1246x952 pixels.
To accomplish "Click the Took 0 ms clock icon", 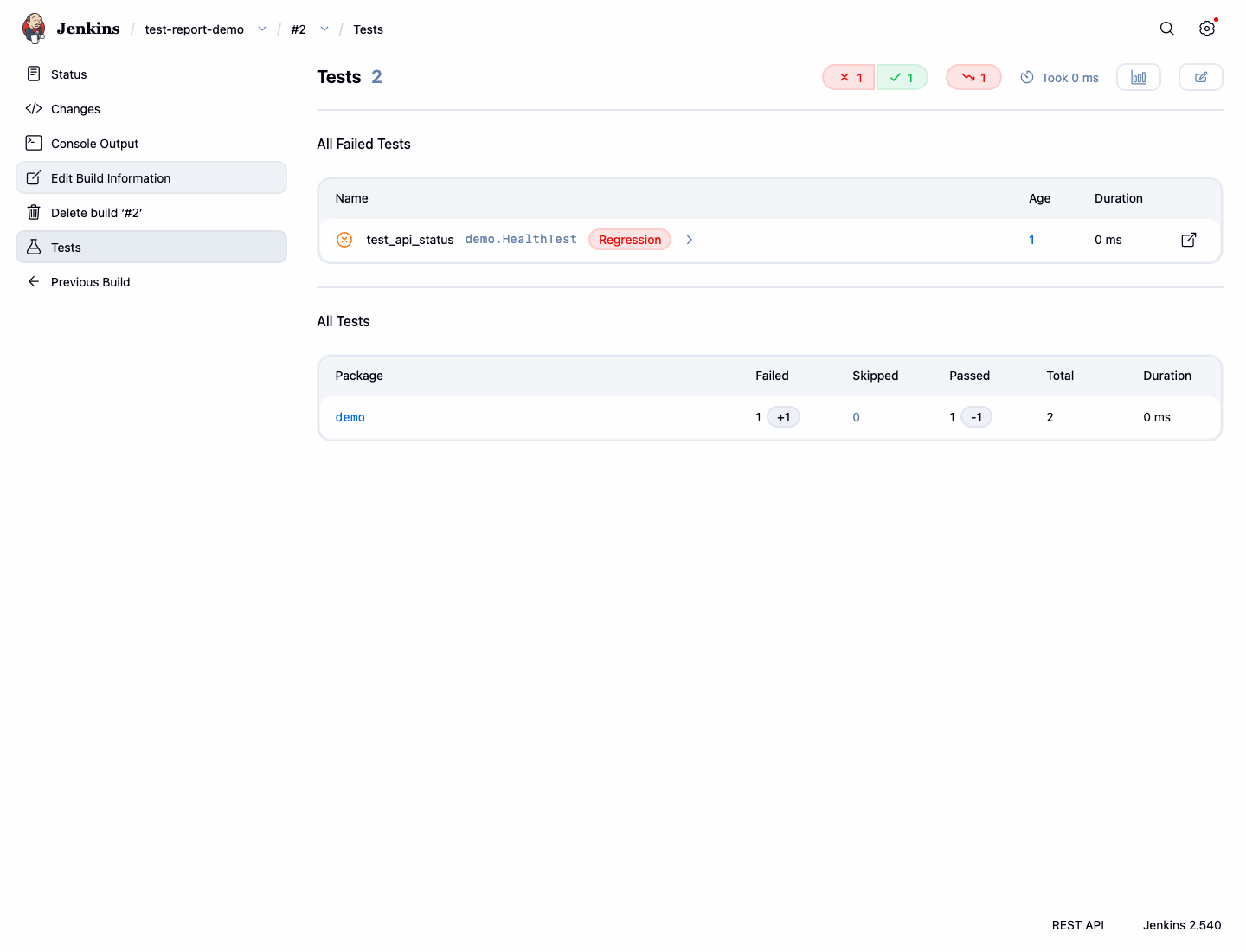I will (x=1027, y=77).
